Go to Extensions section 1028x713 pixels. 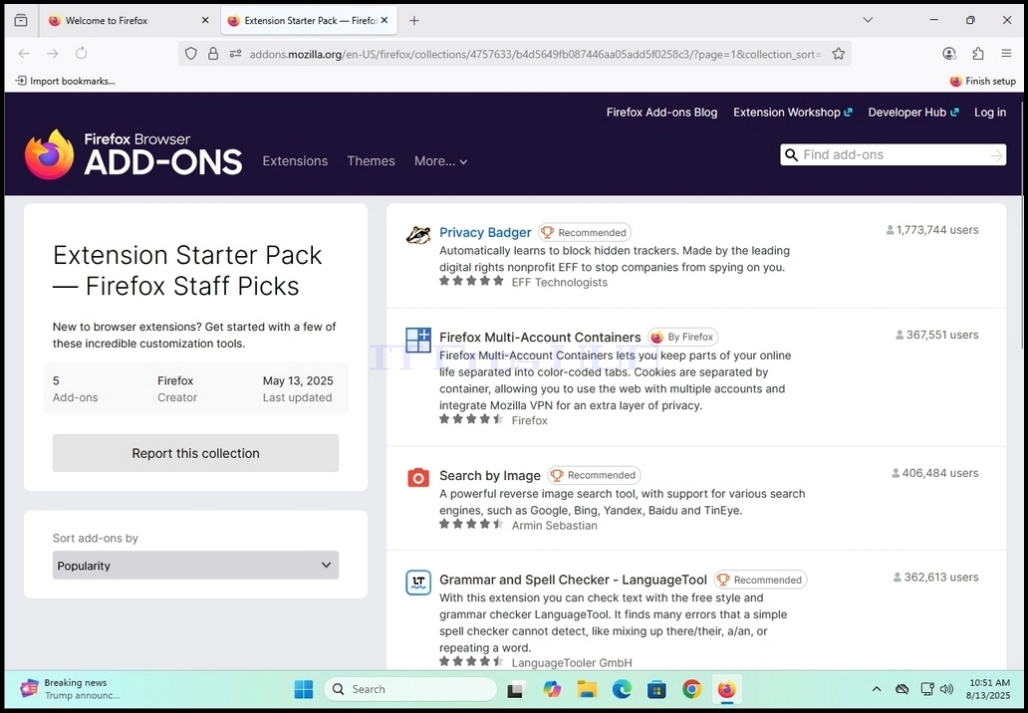pyautogui.click(x=295, y=161)
